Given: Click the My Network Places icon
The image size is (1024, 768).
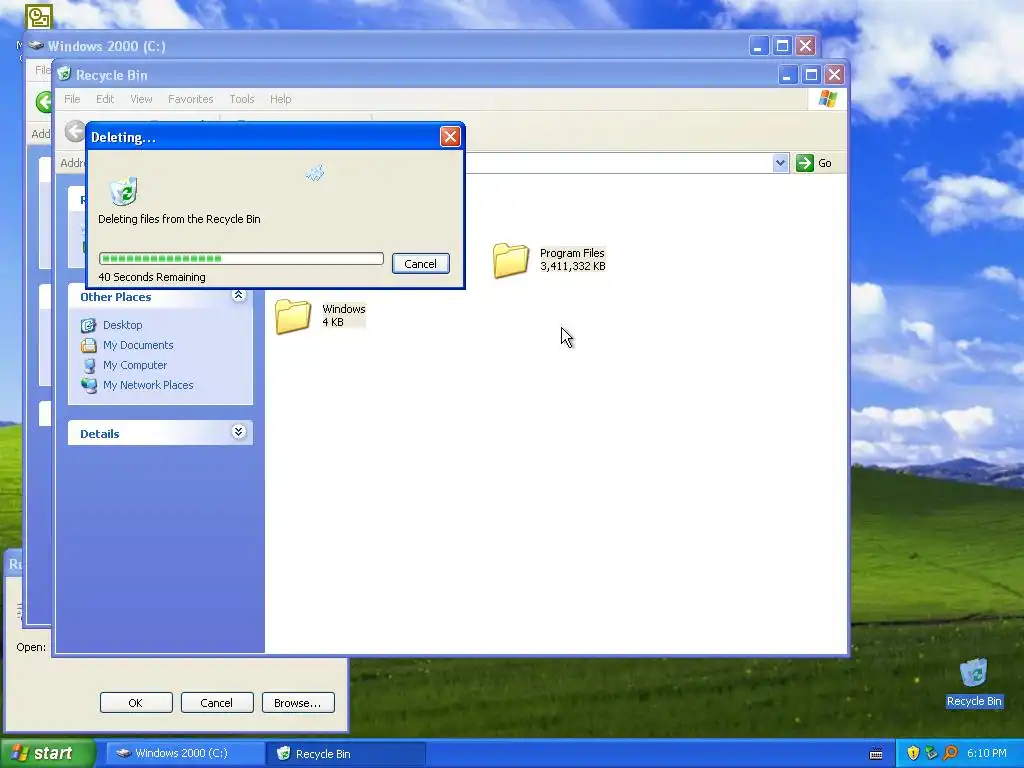Looking at the screenshot, I should pyautogui.click(x=88, y=385).
